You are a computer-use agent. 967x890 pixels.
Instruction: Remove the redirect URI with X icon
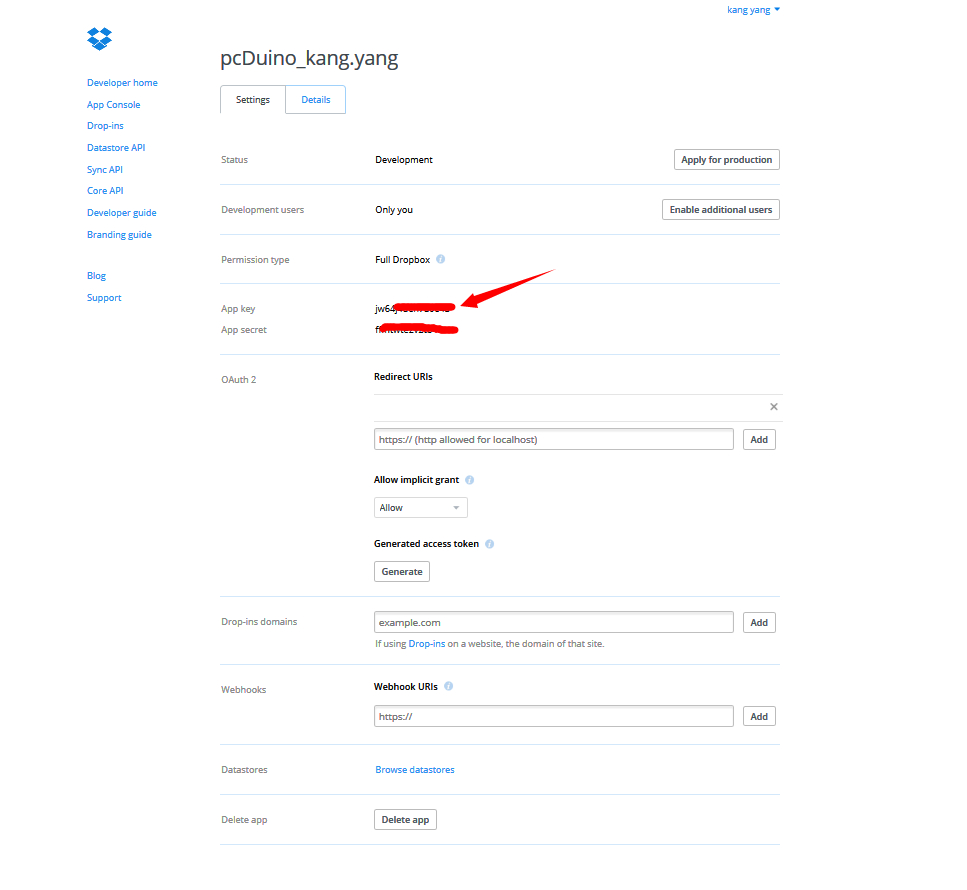(773, 406)
